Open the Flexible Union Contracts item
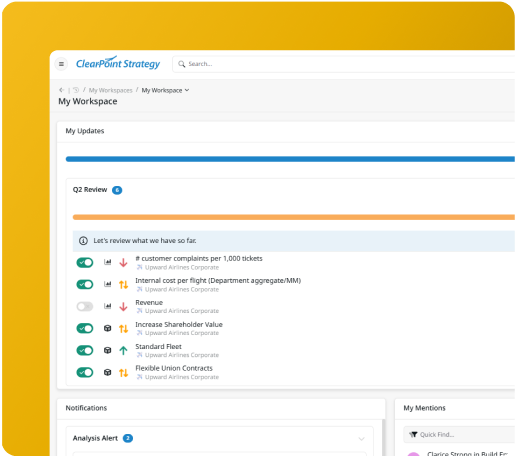The image size is (515, 456). (174, 368)
